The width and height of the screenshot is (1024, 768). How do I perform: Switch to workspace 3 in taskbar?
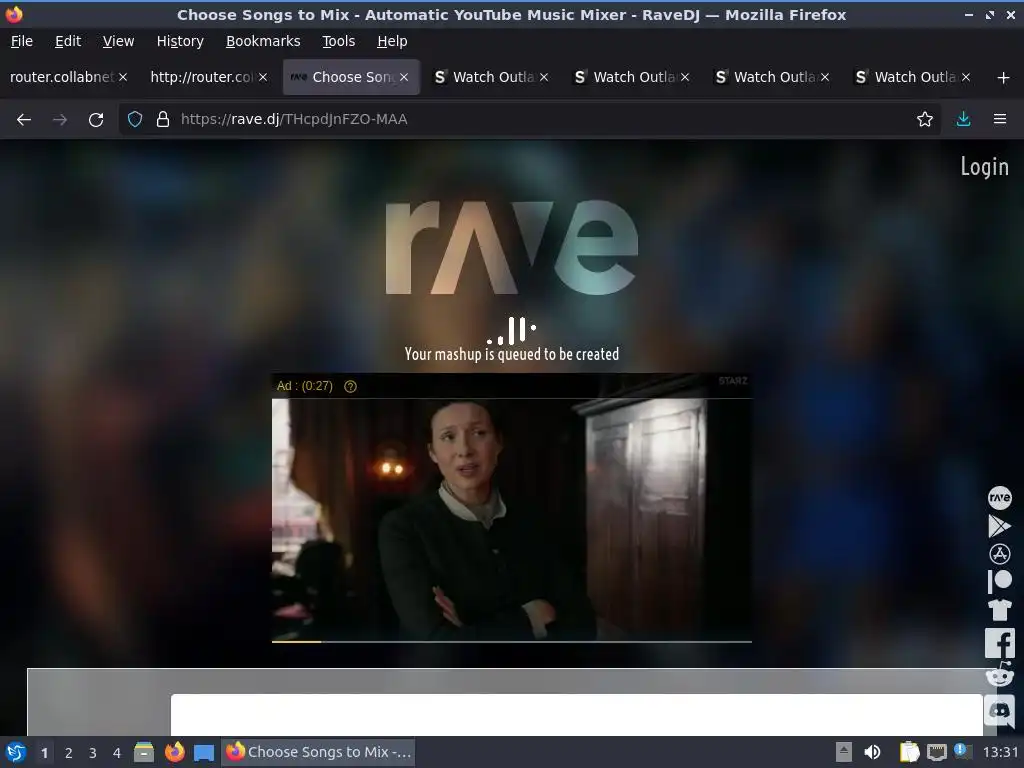93,753
